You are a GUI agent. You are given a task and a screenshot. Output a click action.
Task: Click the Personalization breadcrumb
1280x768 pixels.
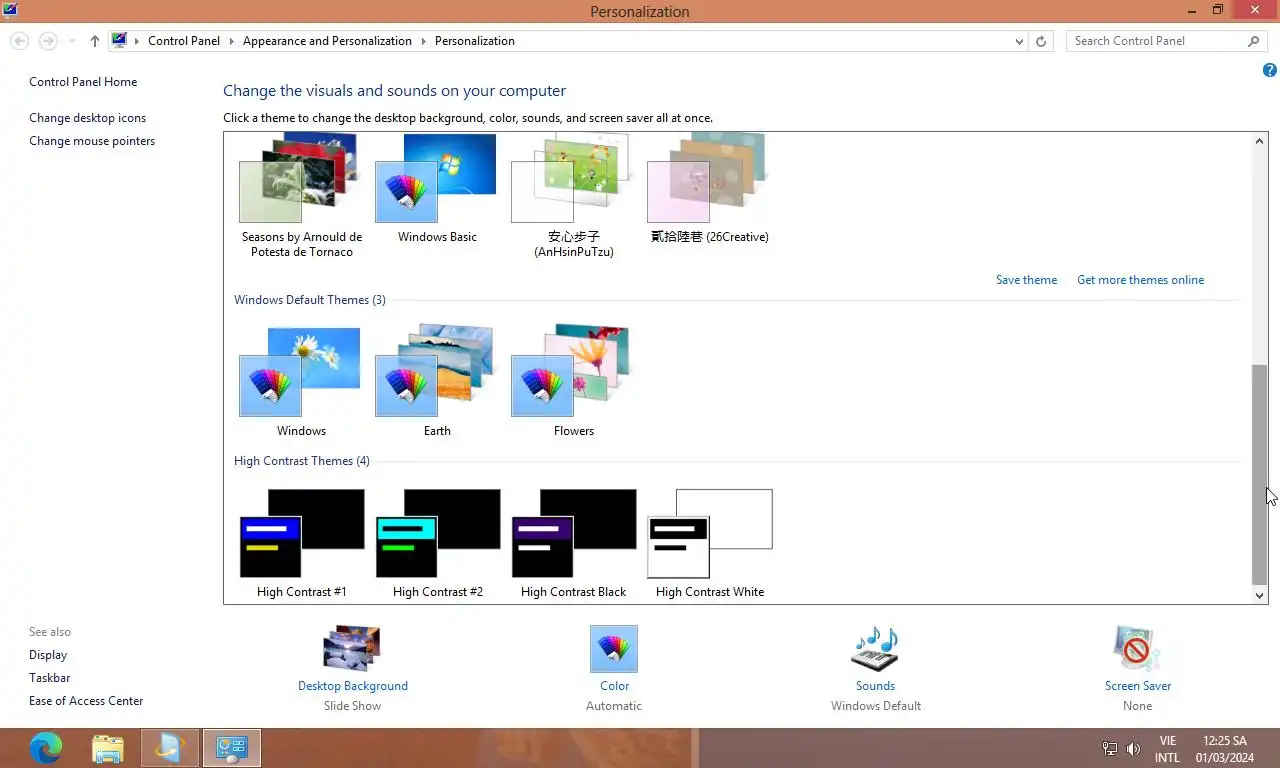[x=475, y=41]
